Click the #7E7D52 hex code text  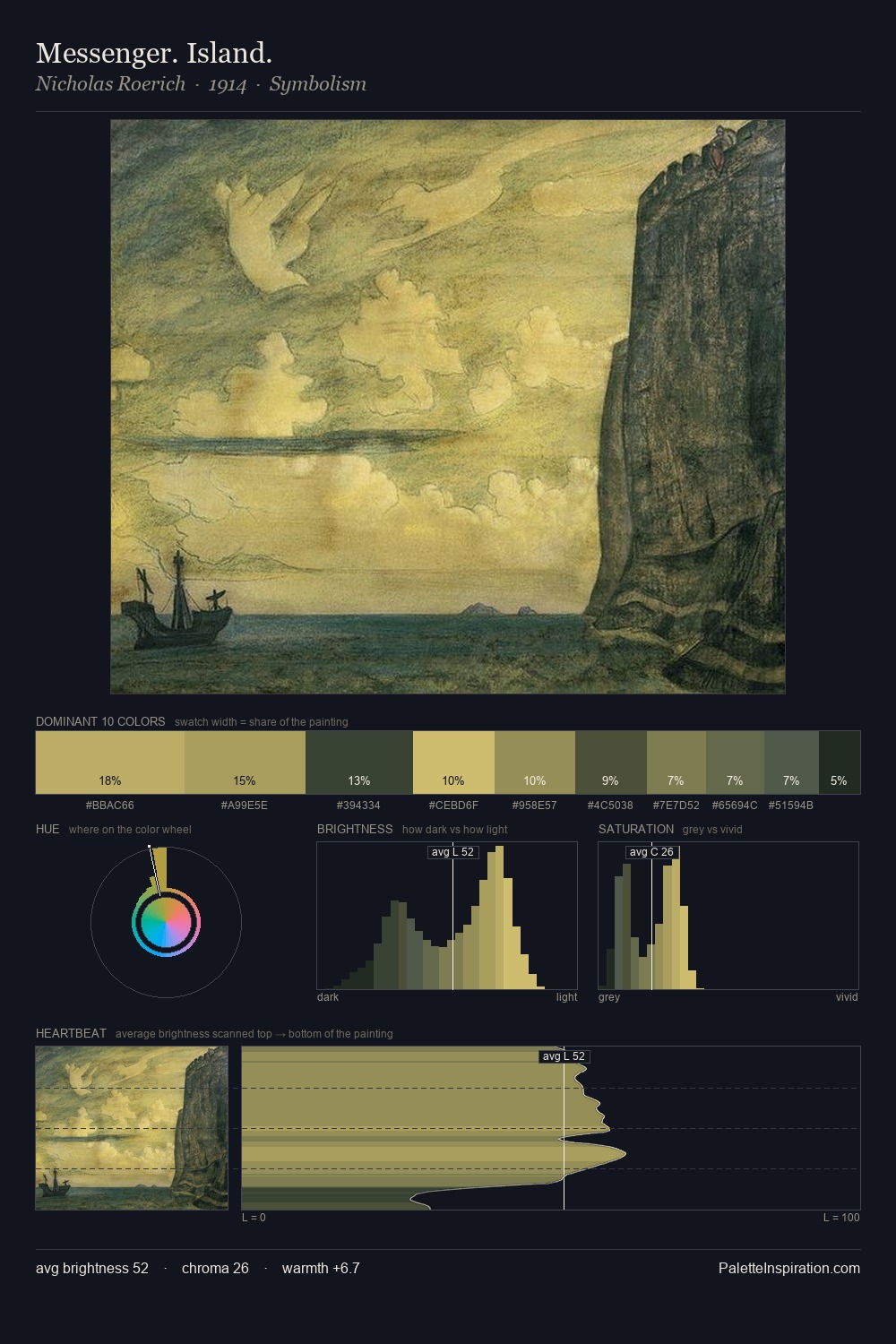pyautogui.click(x=676, y=806)
